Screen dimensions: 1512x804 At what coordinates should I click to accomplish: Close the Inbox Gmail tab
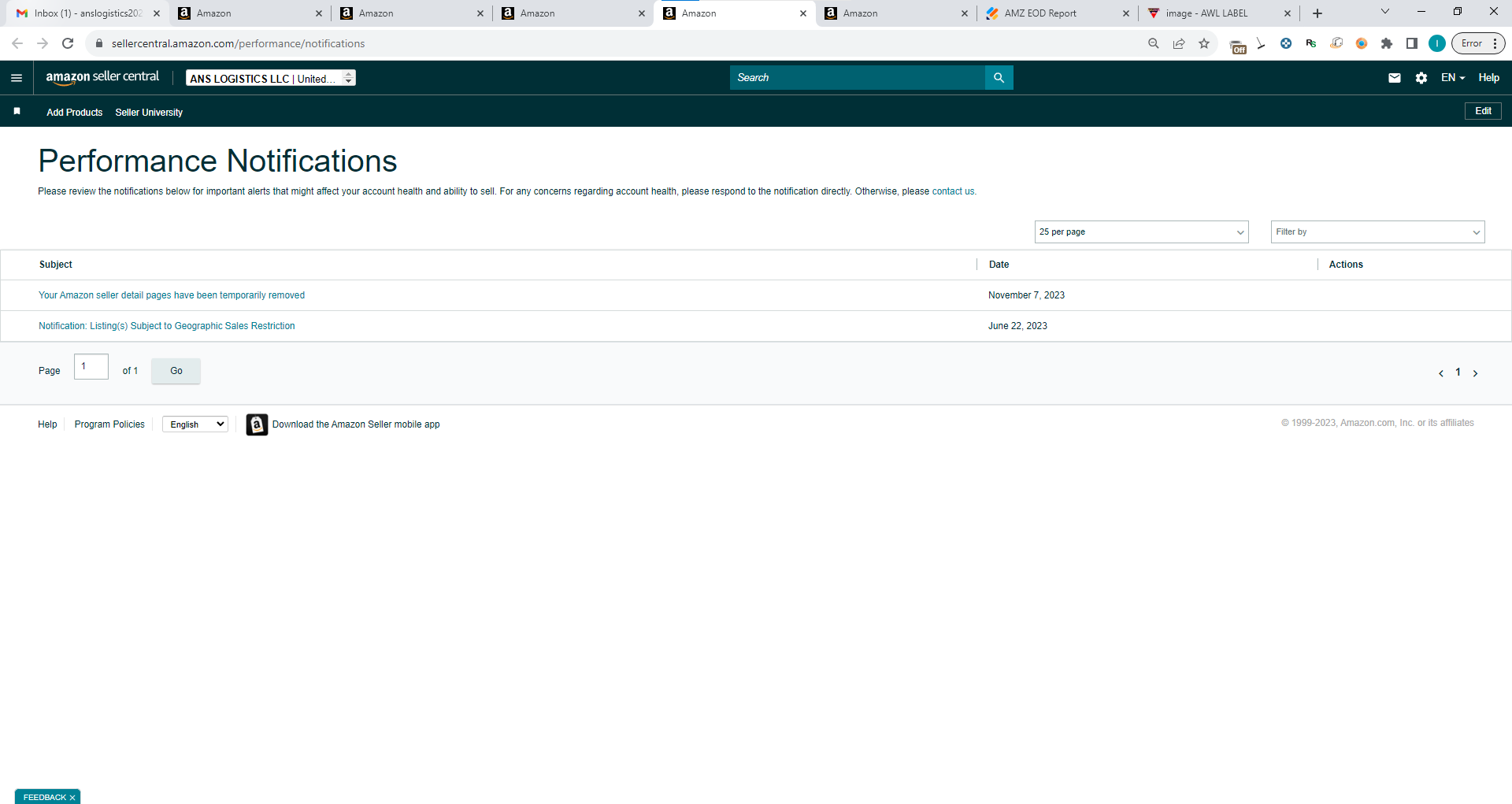(x=157, y=13)
